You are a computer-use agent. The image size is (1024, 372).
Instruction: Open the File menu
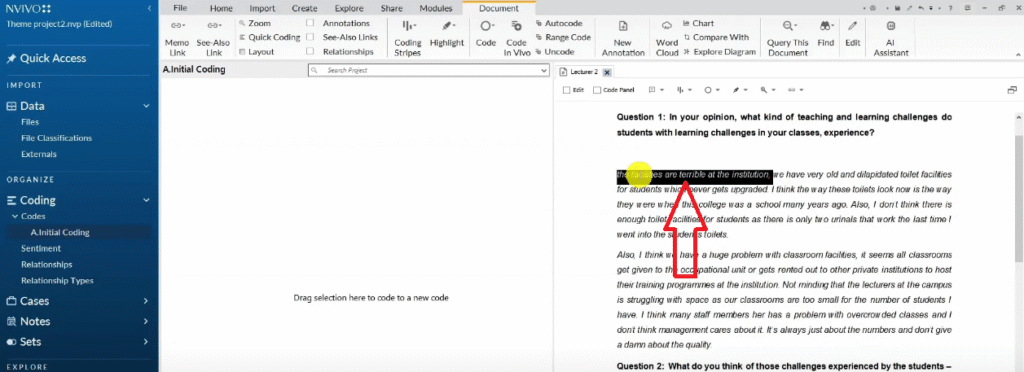point(180,8)
